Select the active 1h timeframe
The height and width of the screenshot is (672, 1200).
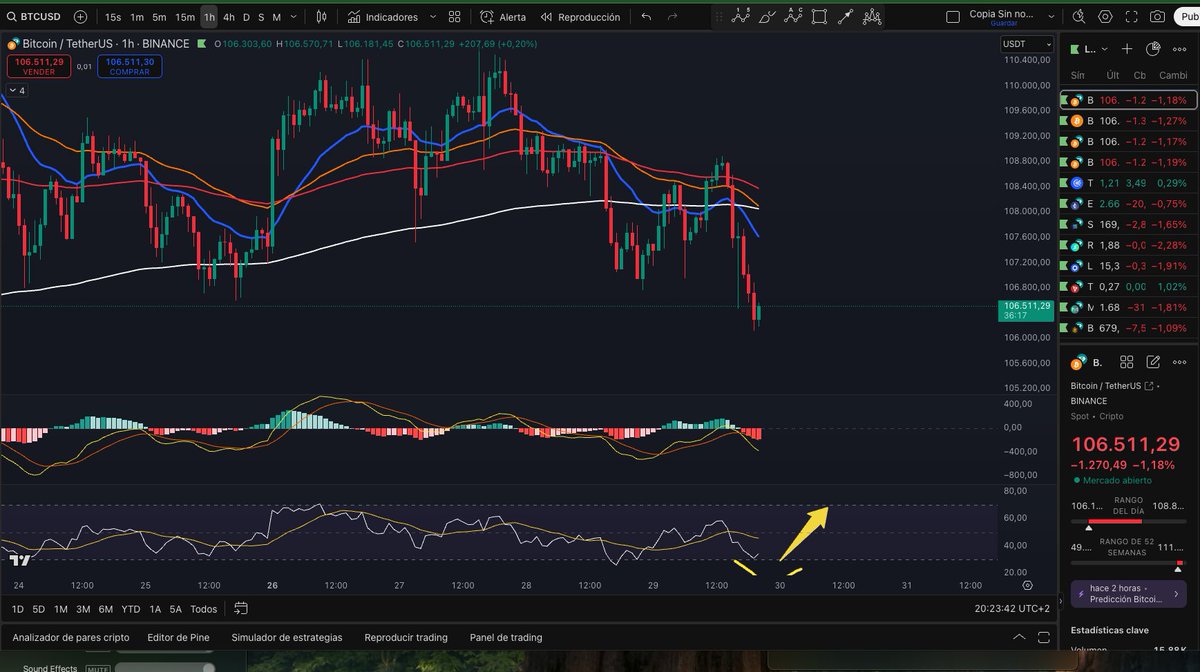(x=209, y=17)
